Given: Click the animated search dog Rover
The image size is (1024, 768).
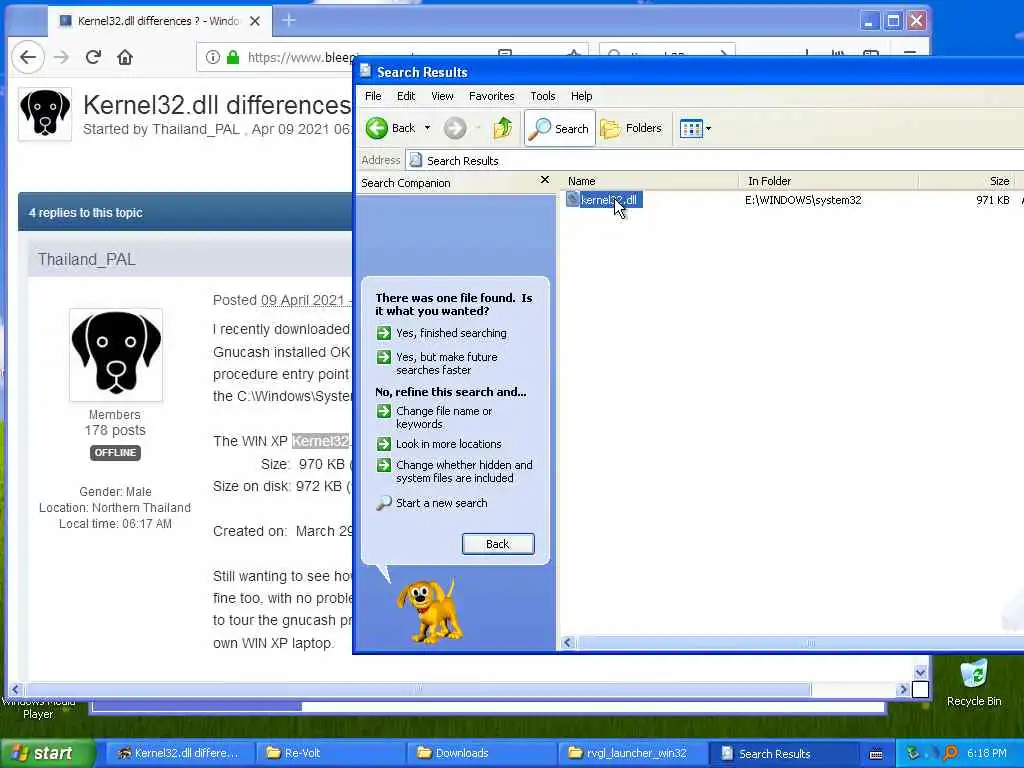Looking at the screenshot, I should (430, 610).
